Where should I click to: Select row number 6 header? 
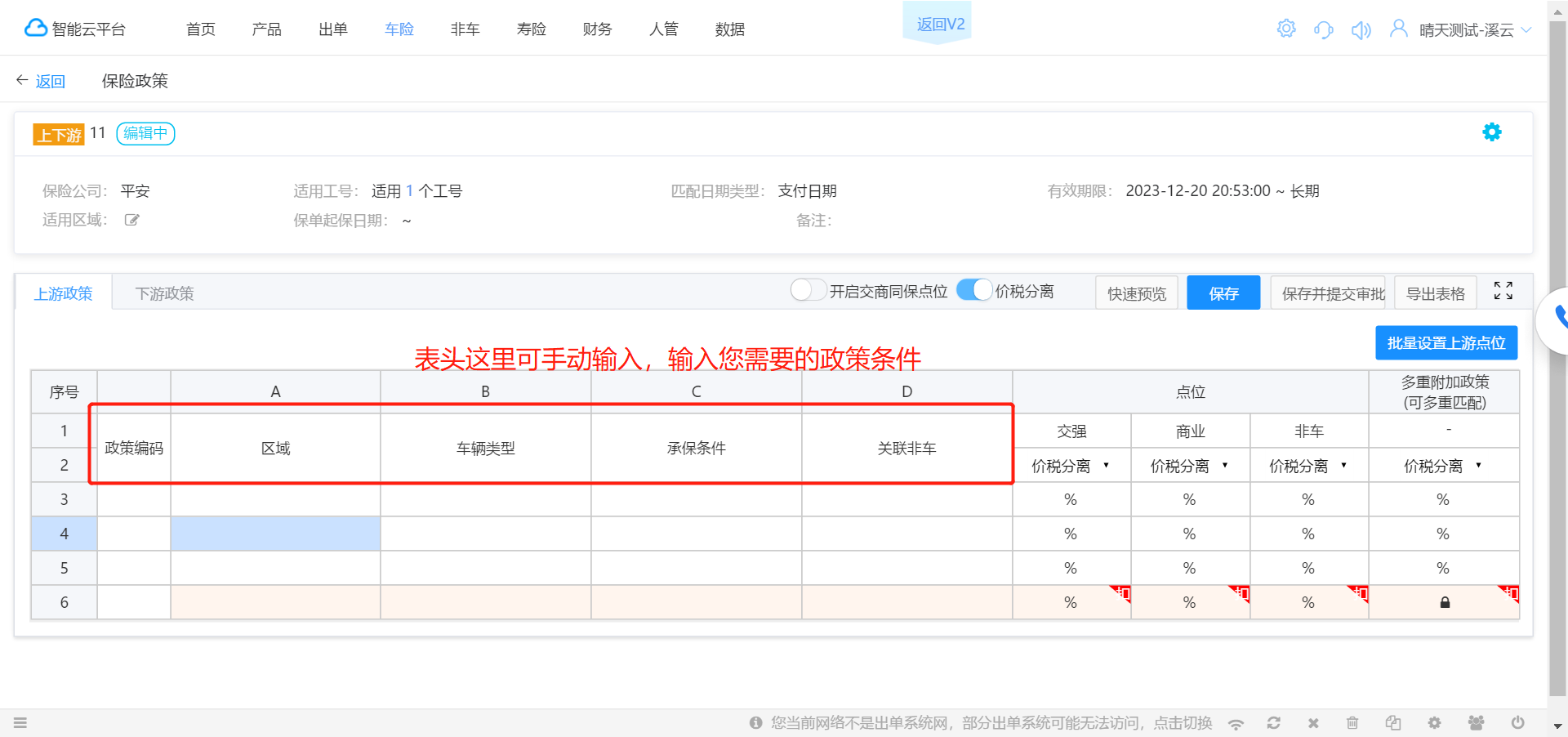click(x=65, y=602)
